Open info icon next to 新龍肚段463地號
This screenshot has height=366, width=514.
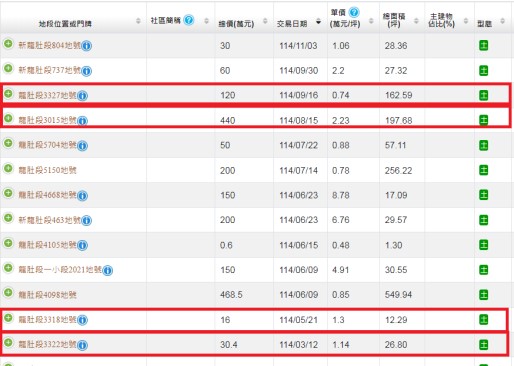(87, 220)
